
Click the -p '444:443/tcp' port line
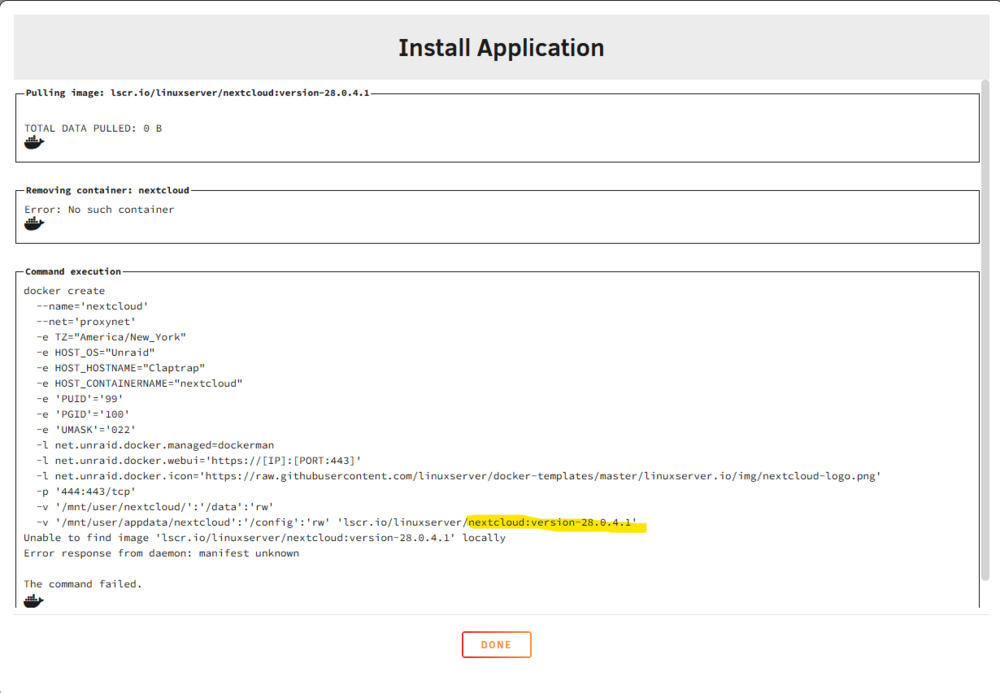click(86, 492)
